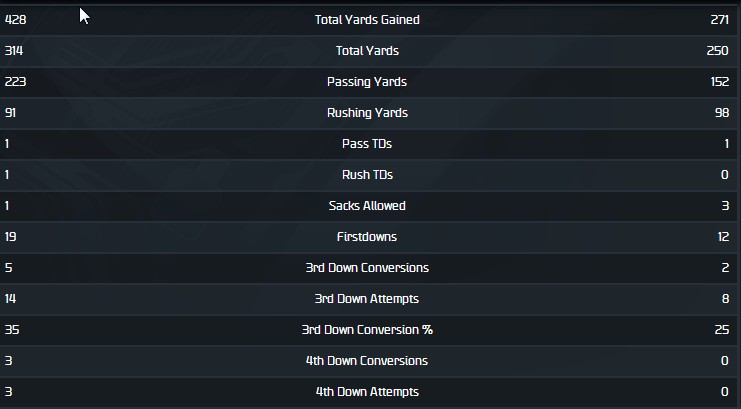
Task: Click the 3rd Down Conversion % label
Action: coord(367,329)
